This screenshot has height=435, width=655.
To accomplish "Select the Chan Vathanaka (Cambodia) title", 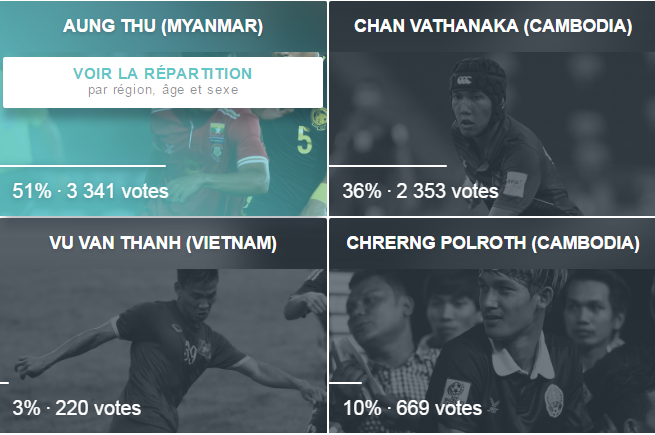I will click(x=493, y=26).
